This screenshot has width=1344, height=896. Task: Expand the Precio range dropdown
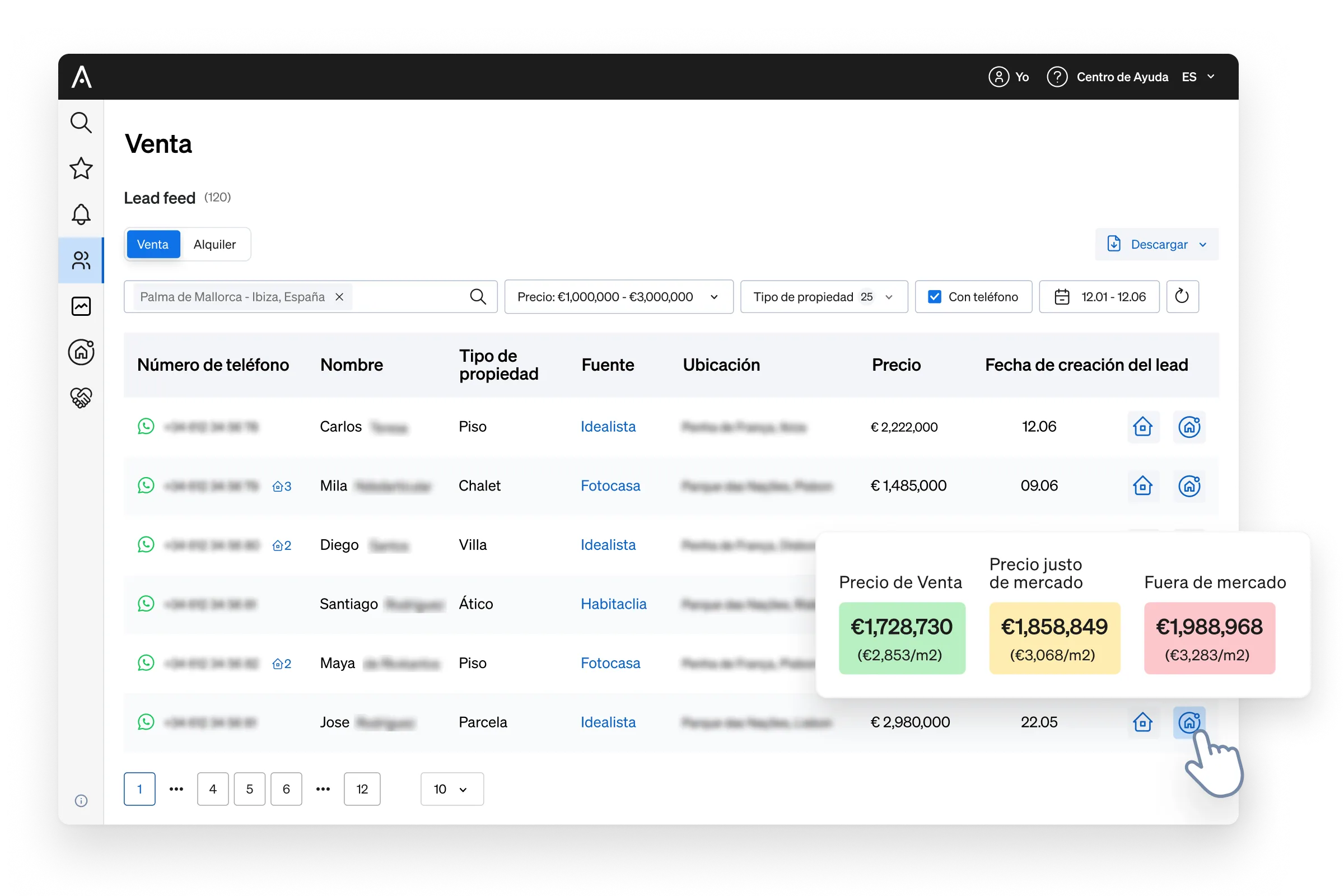pos(618,297)
